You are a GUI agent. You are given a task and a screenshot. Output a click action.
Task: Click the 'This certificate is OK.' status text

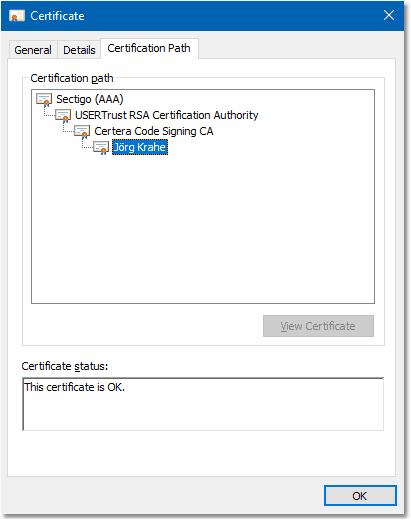74,387
